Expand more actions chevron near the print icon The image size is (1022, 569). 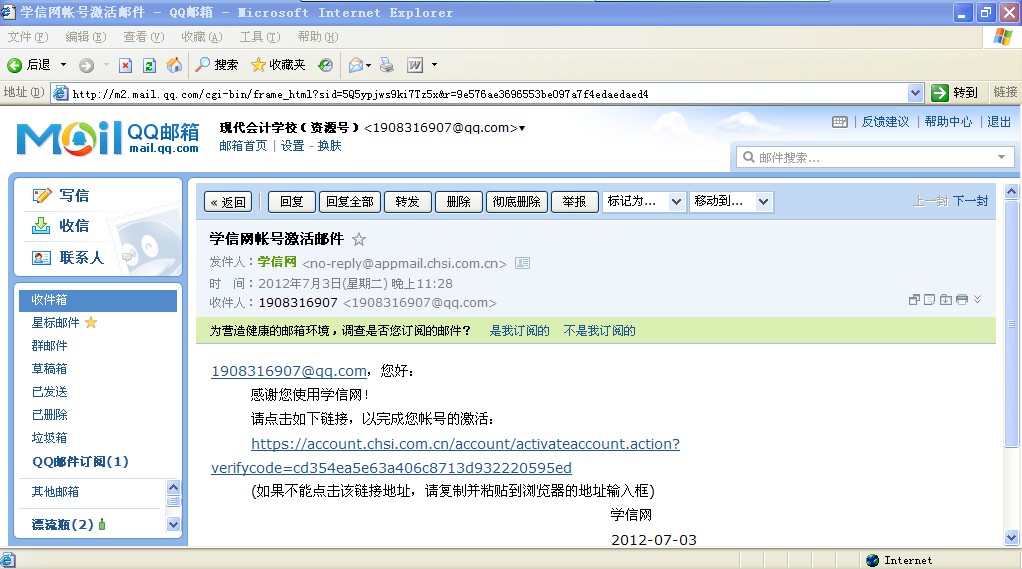coord(977,299)
